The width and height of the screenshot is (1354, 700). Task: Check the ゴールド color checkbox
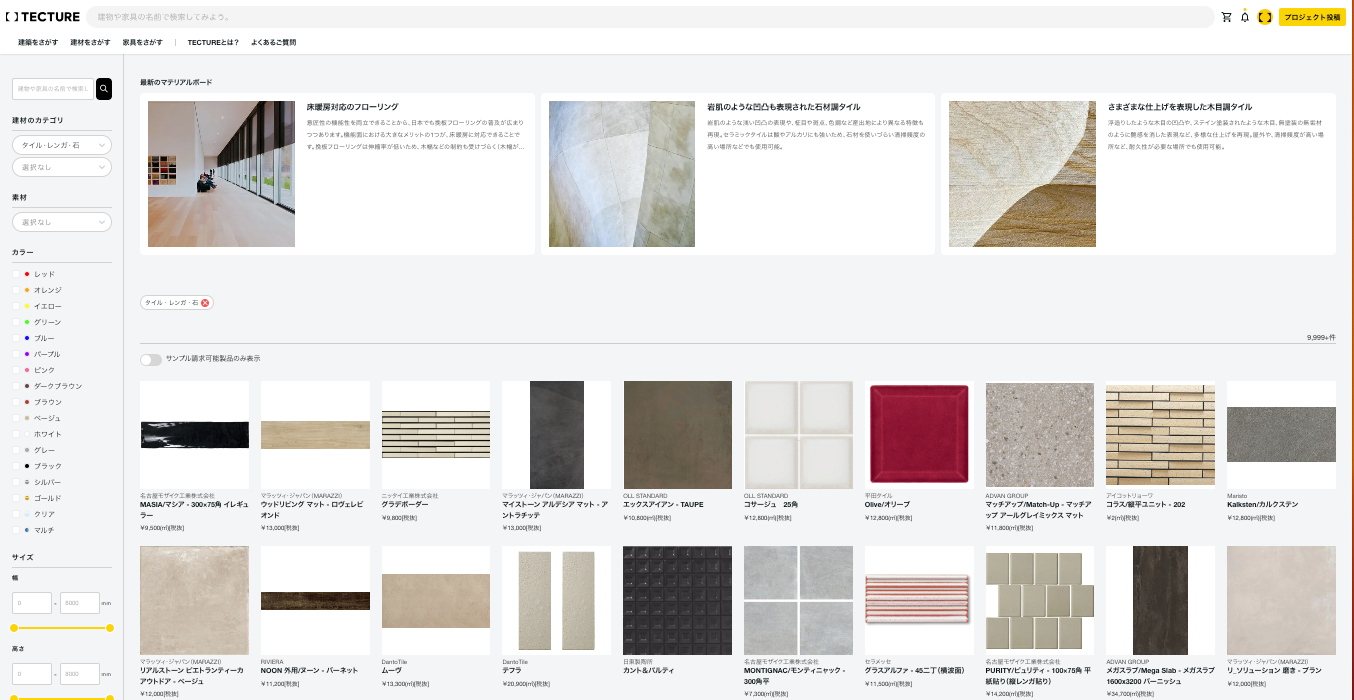point(15,498)
